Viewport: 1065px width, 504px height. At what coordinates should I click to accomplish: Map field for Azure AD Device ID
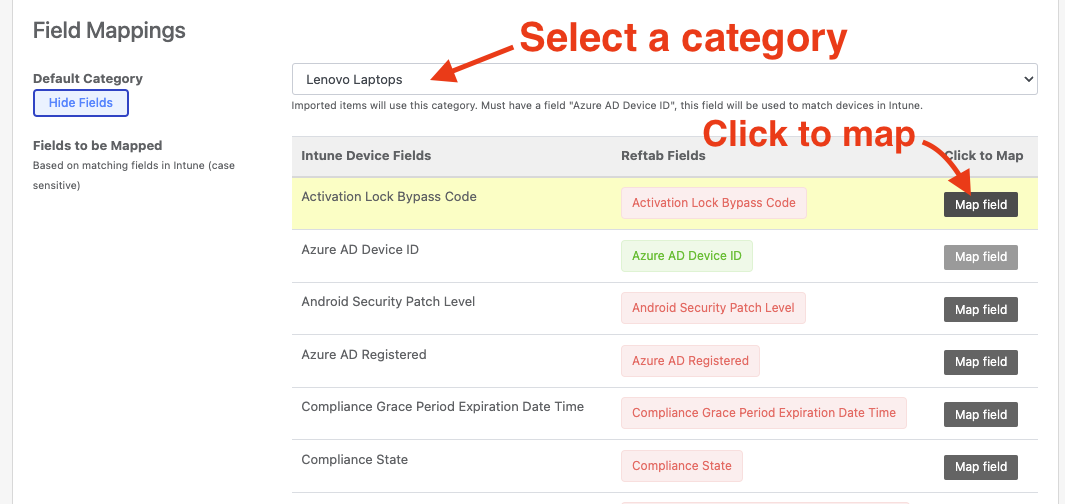click(981, 257)
